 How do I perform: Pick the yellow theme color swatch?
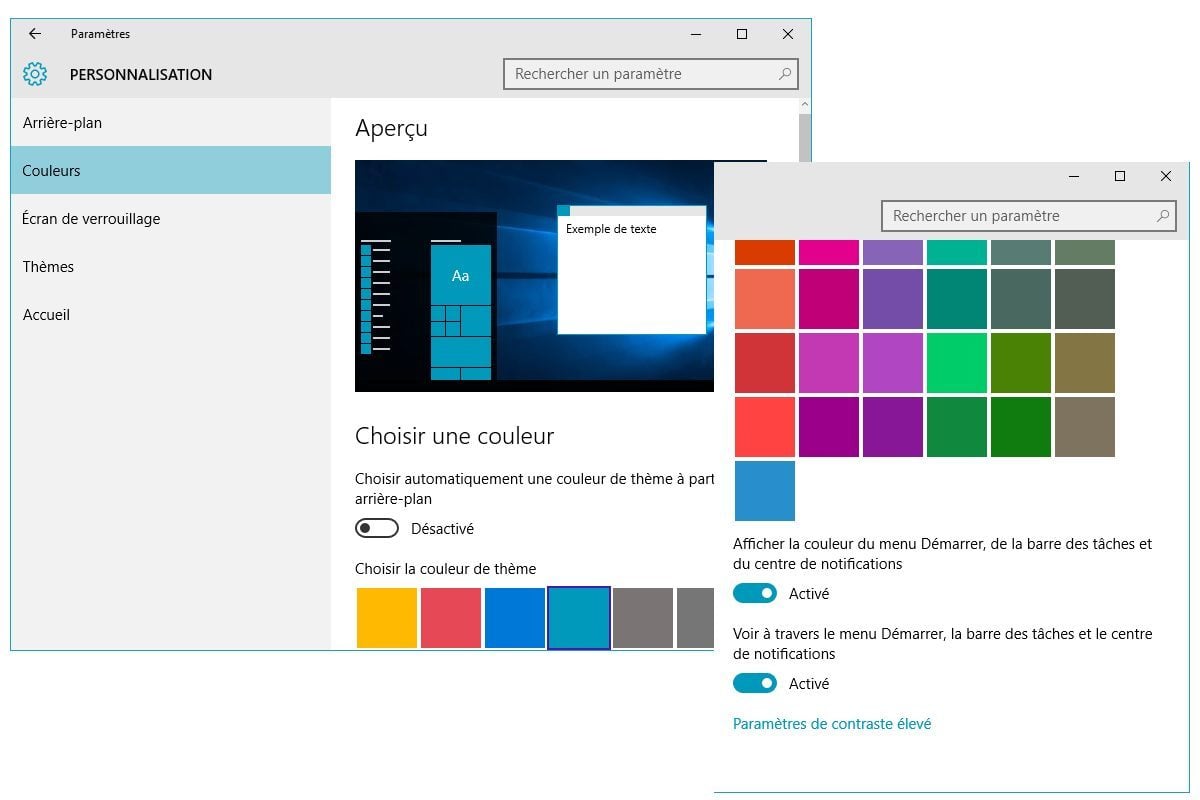point(387,618)
